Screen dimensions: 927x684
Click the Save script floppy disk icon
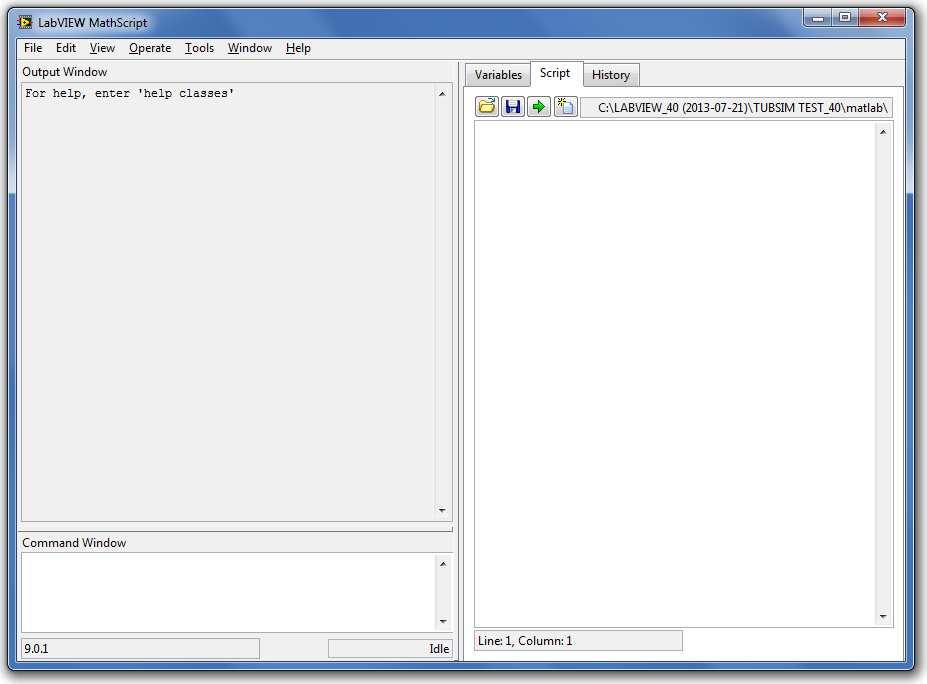(513, 107)
